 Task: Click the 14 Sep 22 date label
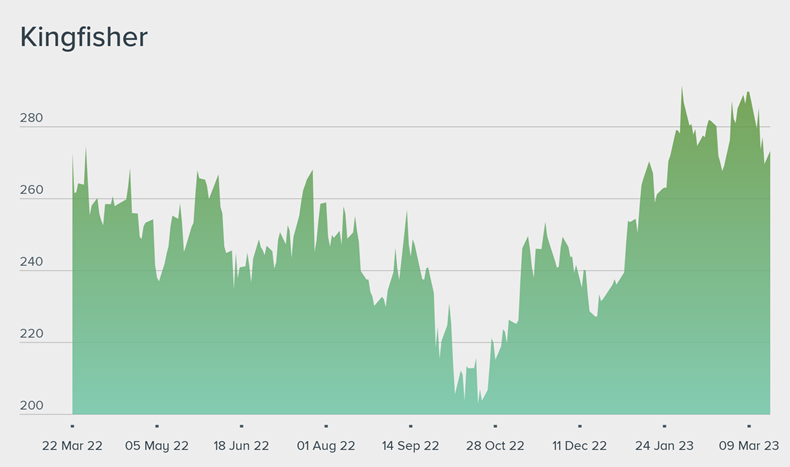(410, 446)
